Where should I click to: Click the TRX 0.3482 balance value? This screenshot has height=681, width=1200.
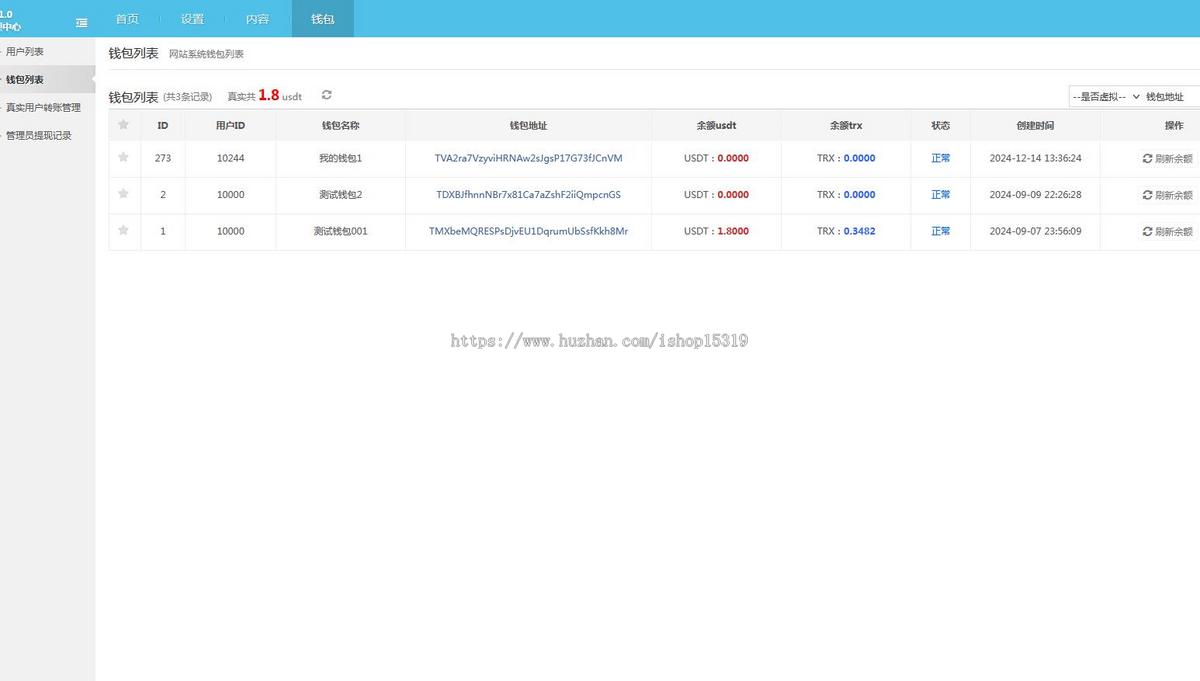(859, 231)
